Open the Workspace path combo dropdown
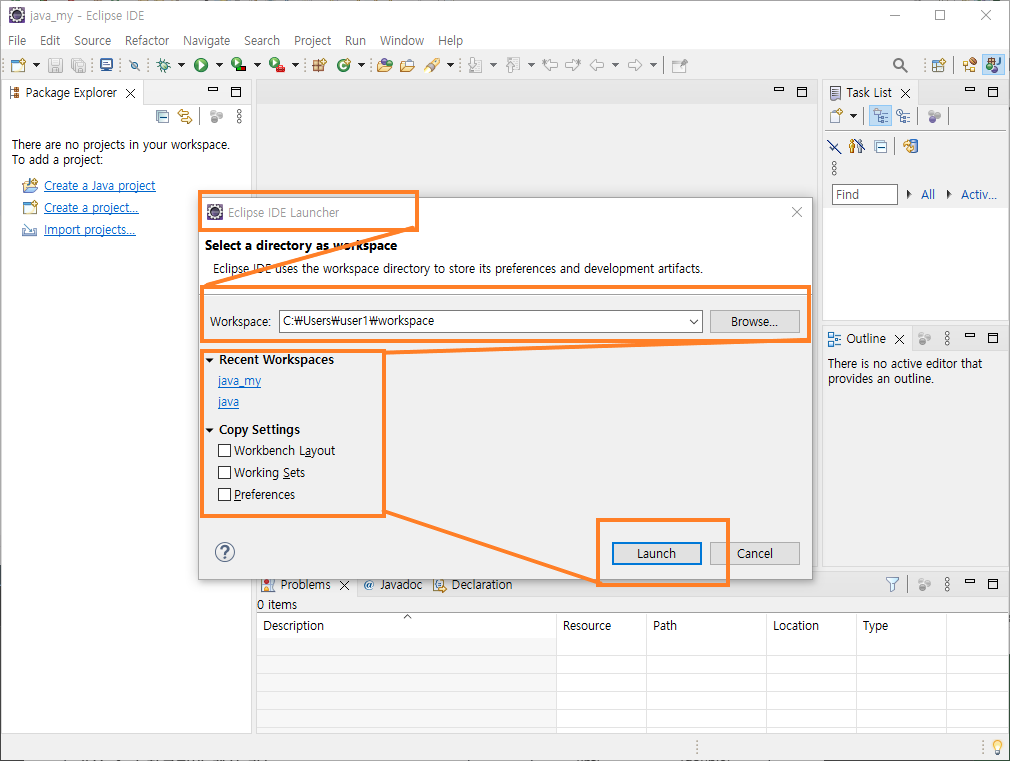 pos(694,321)
